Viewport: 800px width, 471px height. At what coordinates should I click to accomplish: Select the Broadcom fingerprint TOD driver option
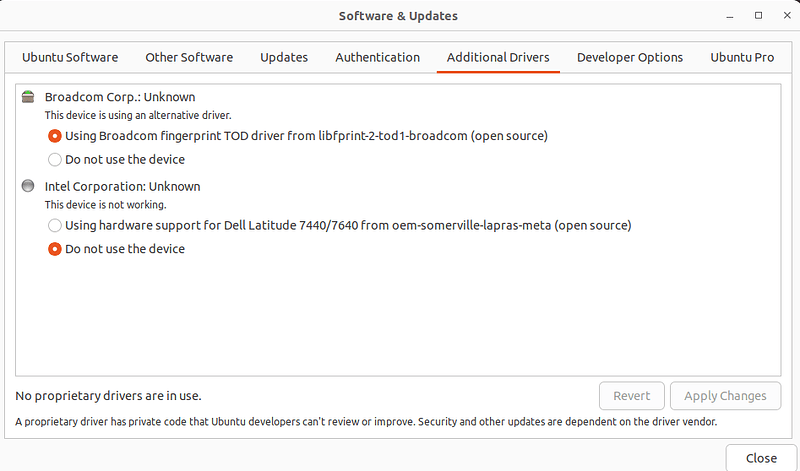pos(55,135)
